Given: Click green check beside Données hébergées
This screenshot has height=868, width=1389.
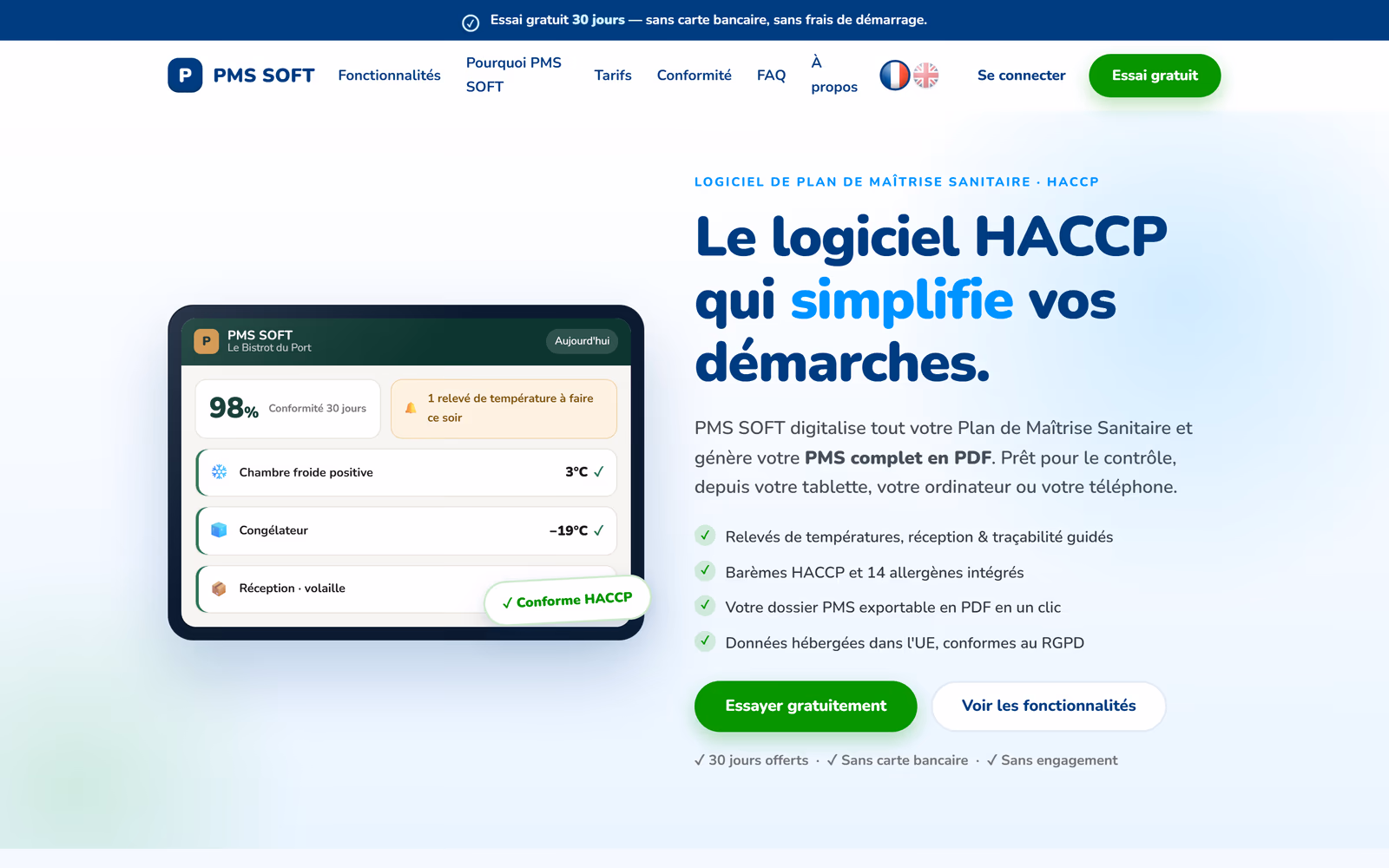Looking at the screenshot, I should click(x=705, y=641).
